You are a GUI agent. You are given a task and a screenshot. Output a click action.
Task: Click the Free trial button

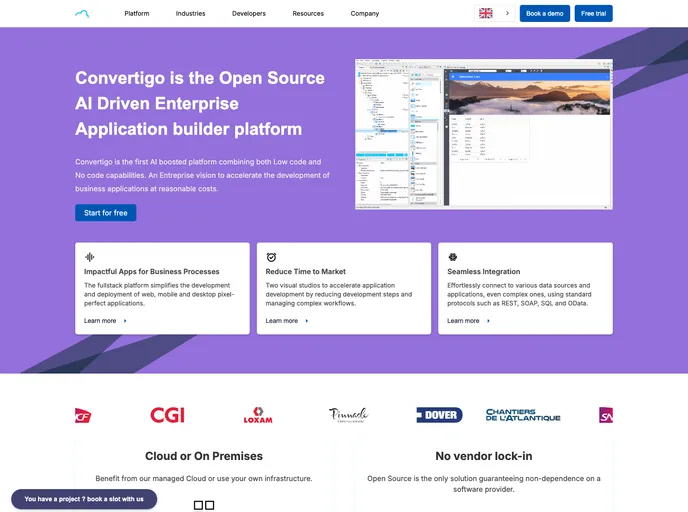click(x=593, y=14)
